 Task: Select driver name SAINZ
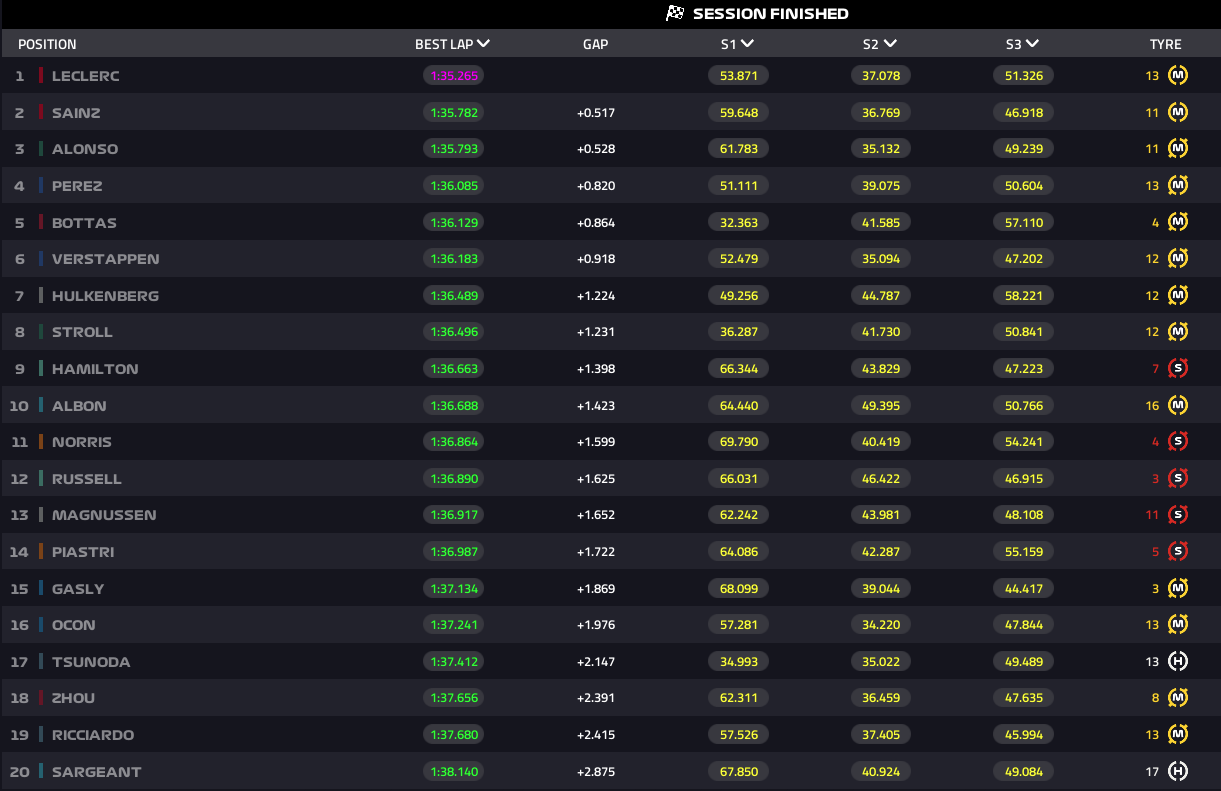click(x=76, y=113)
